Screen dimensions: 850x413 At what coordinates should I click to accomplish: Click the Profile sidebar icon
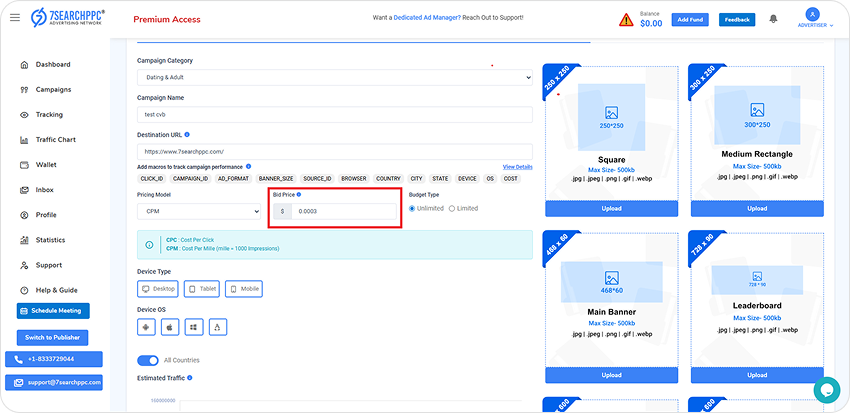pyautogui.click(x=24, y=215)
